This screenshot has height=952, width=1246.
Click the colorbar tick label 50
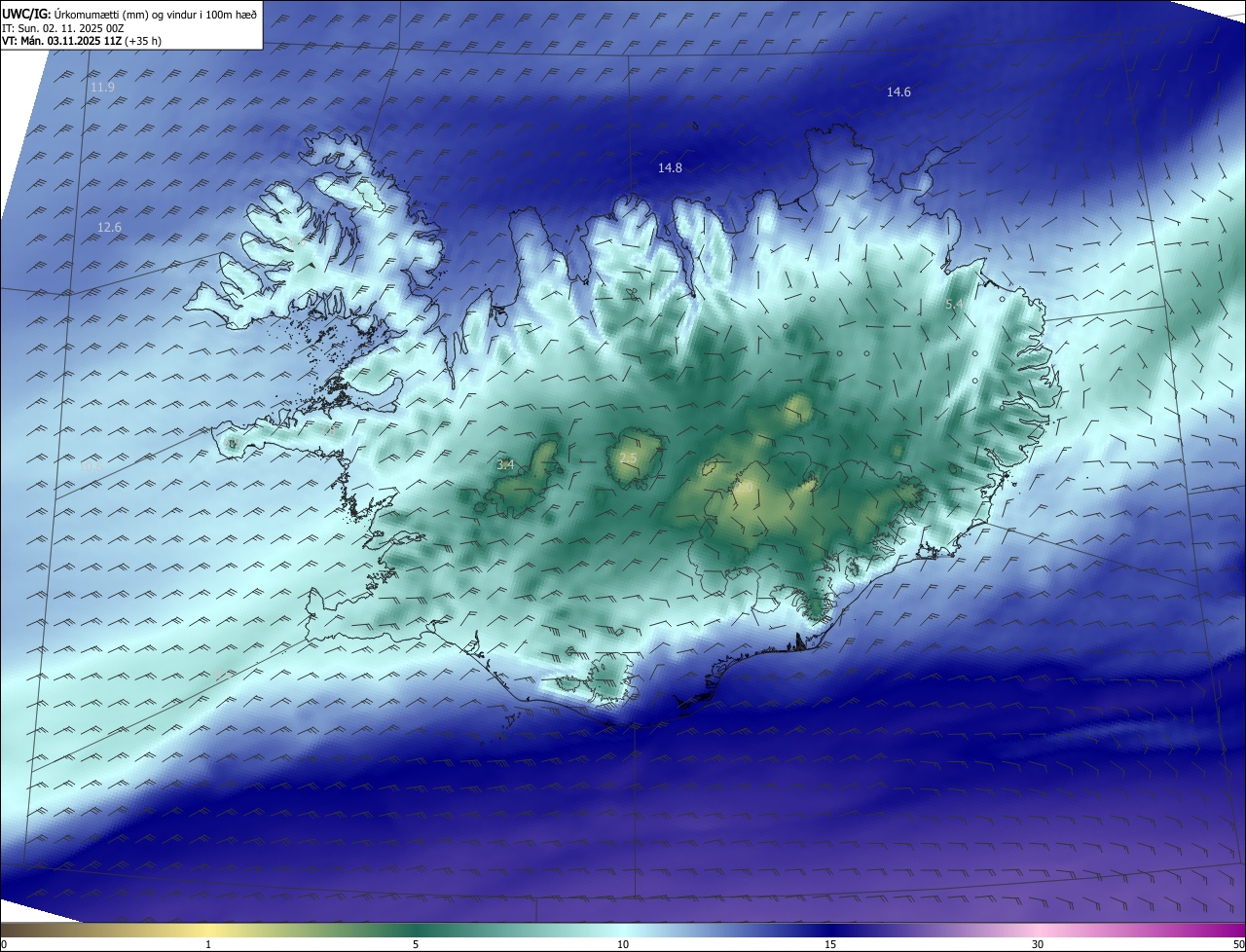(x=1238, y=945)
